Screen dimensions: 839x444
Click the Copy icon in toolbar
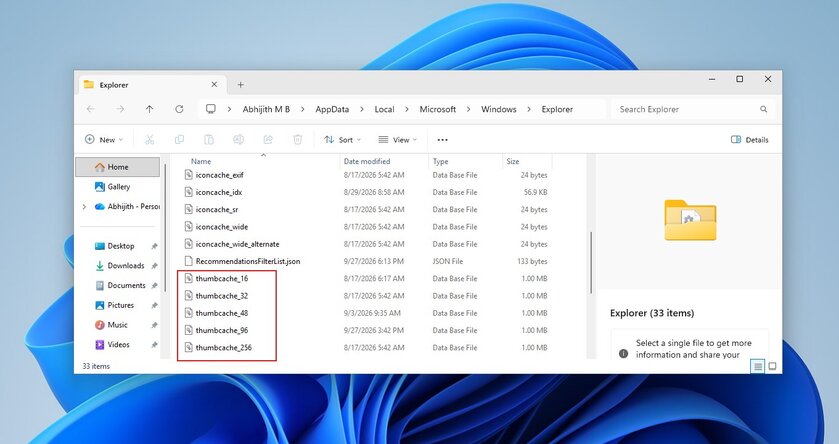179,140
